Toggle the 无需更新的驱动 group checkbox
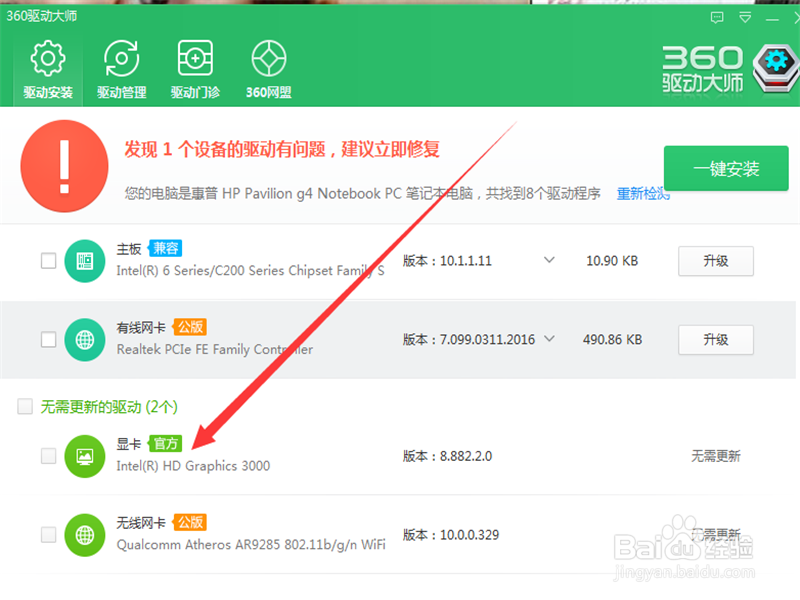The image size is (800, 600). point(25,406)
